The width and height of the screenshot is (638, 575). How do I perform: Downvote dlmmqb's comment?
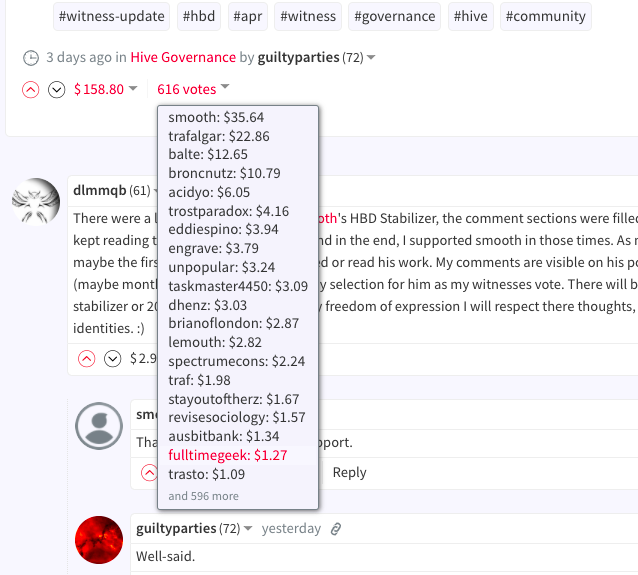point(113,359)
